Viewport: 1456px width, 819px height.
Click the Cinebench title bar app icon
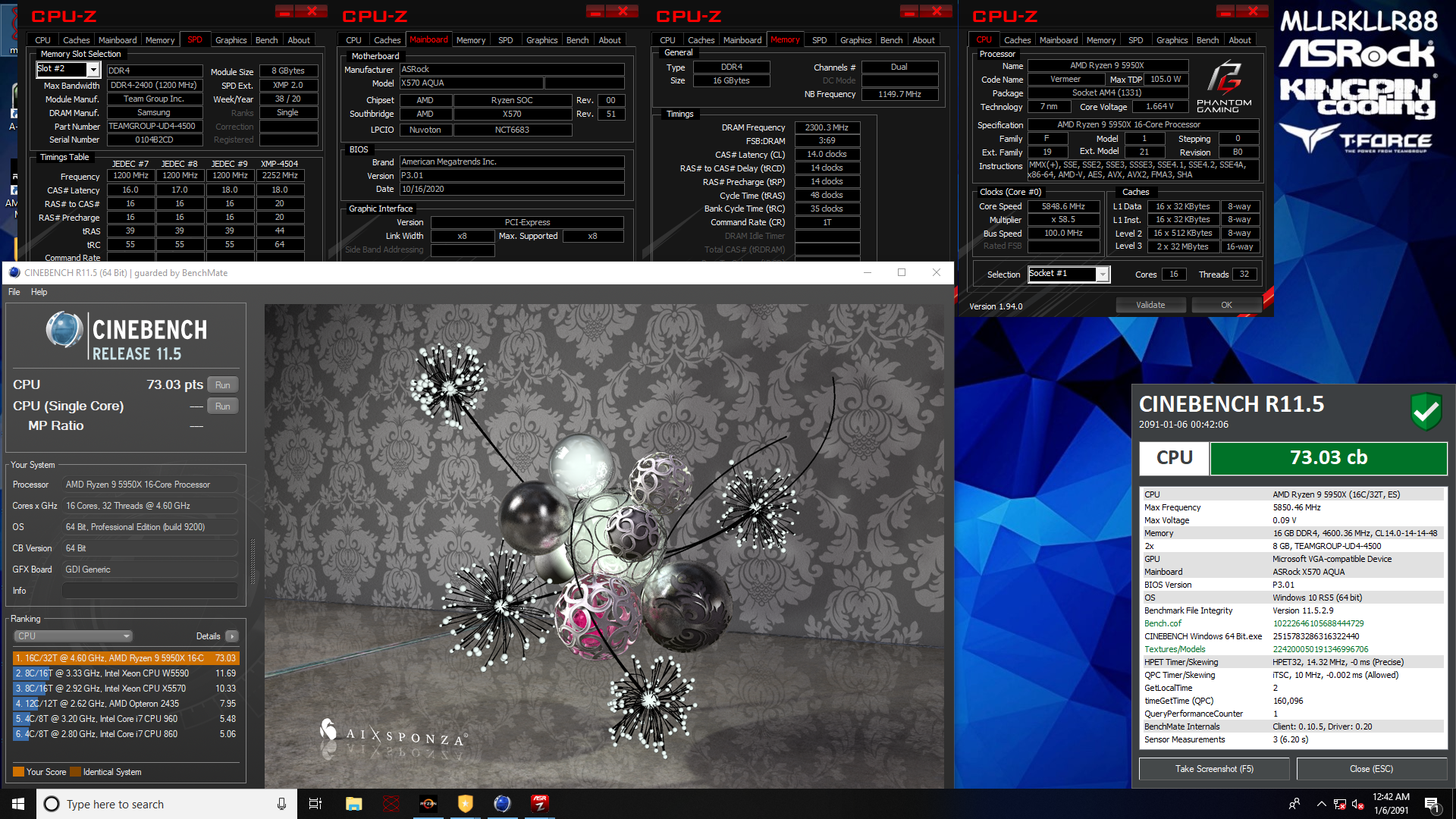click(x=14, y=272)
